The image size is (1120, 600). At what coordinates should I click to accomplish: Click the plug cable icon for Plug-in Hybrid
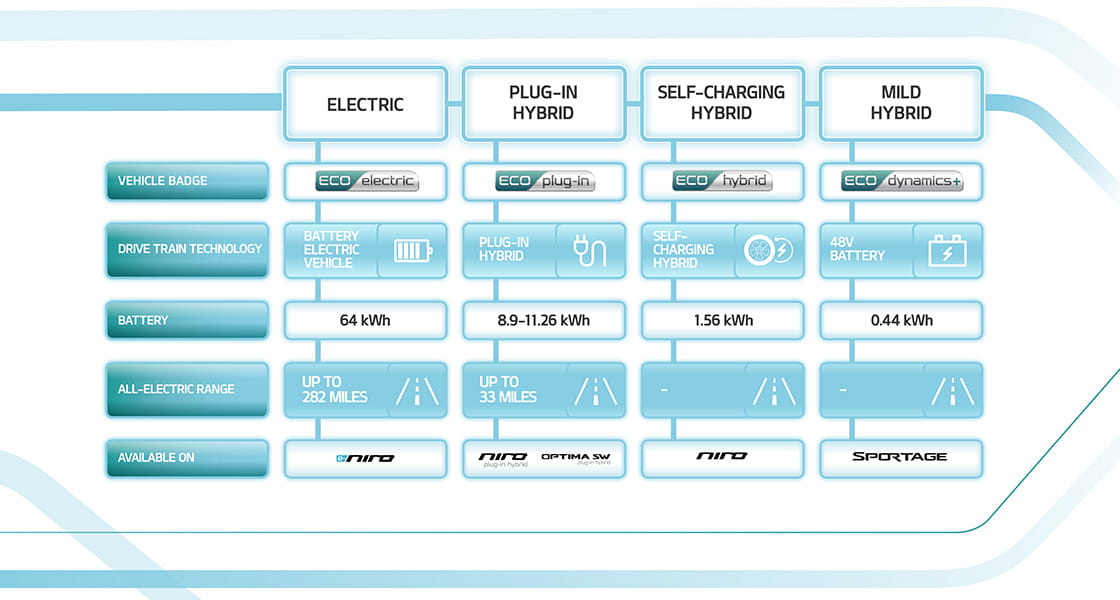(590, 250)
